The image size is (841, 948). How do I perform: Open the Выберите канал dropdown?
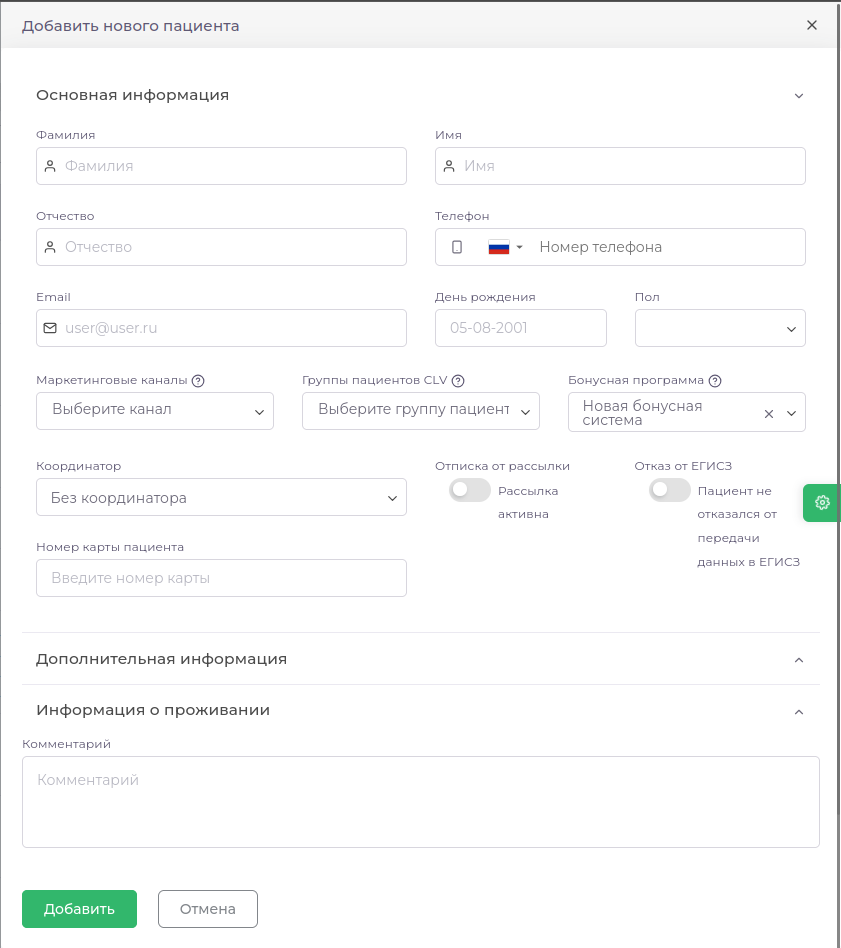[154, 411]
